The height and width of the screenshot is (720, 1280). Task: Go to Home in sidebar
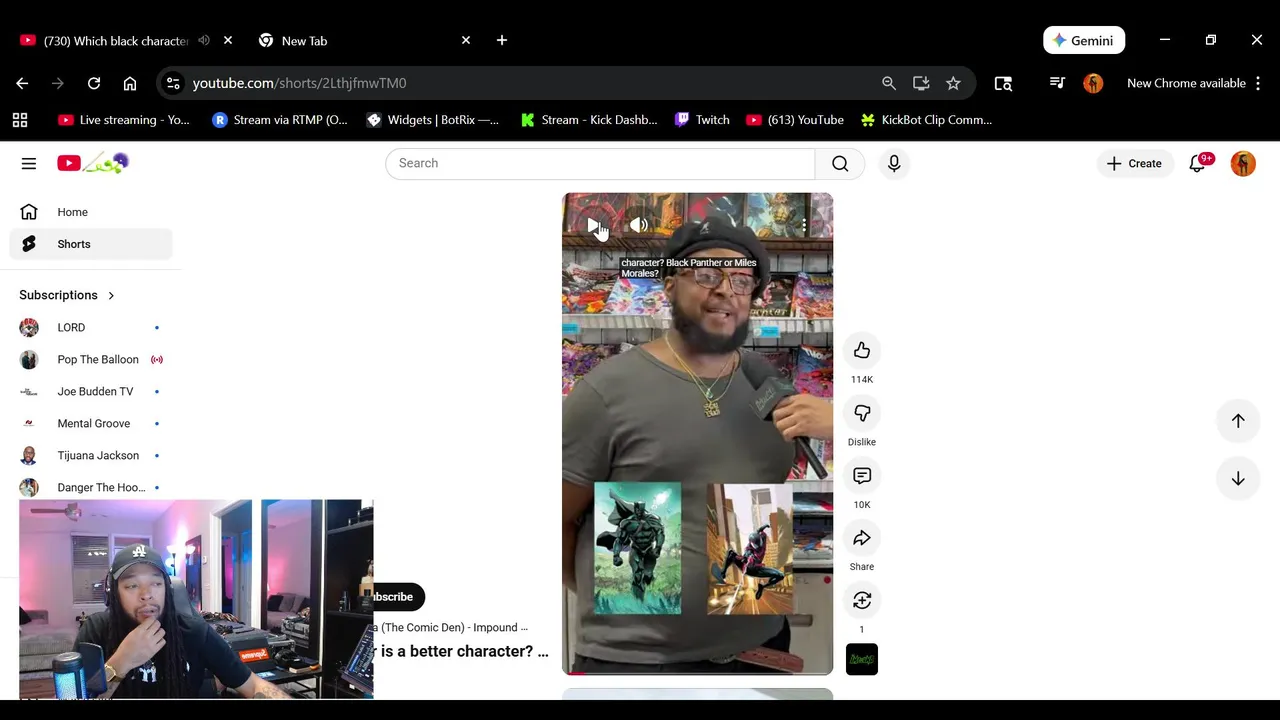[91, 212]
